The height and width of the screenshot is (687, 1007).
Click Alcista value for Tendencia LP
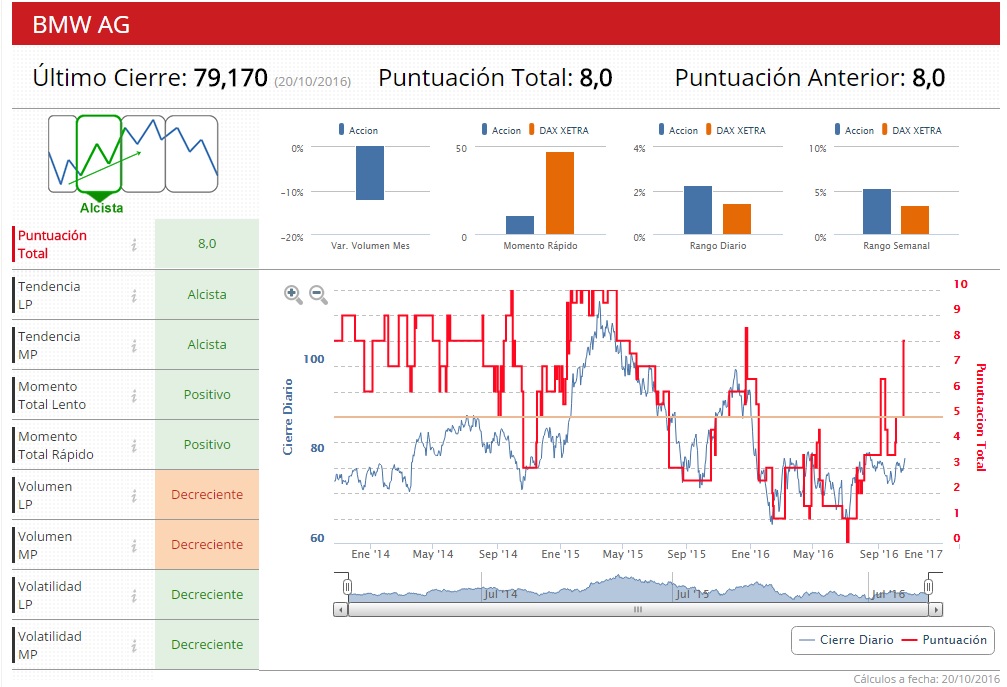207,295
